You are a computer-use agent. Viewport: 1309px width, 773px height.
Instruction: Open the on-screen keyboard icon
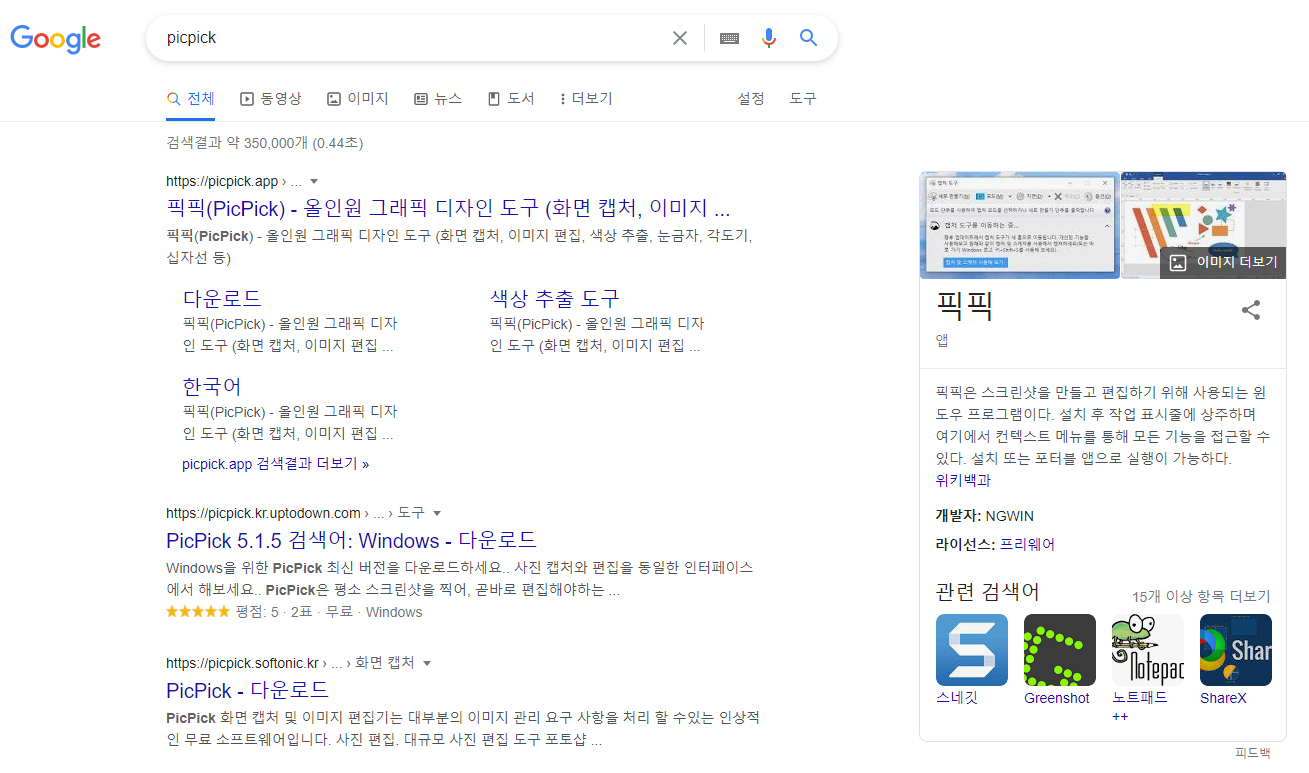[729, 38]
